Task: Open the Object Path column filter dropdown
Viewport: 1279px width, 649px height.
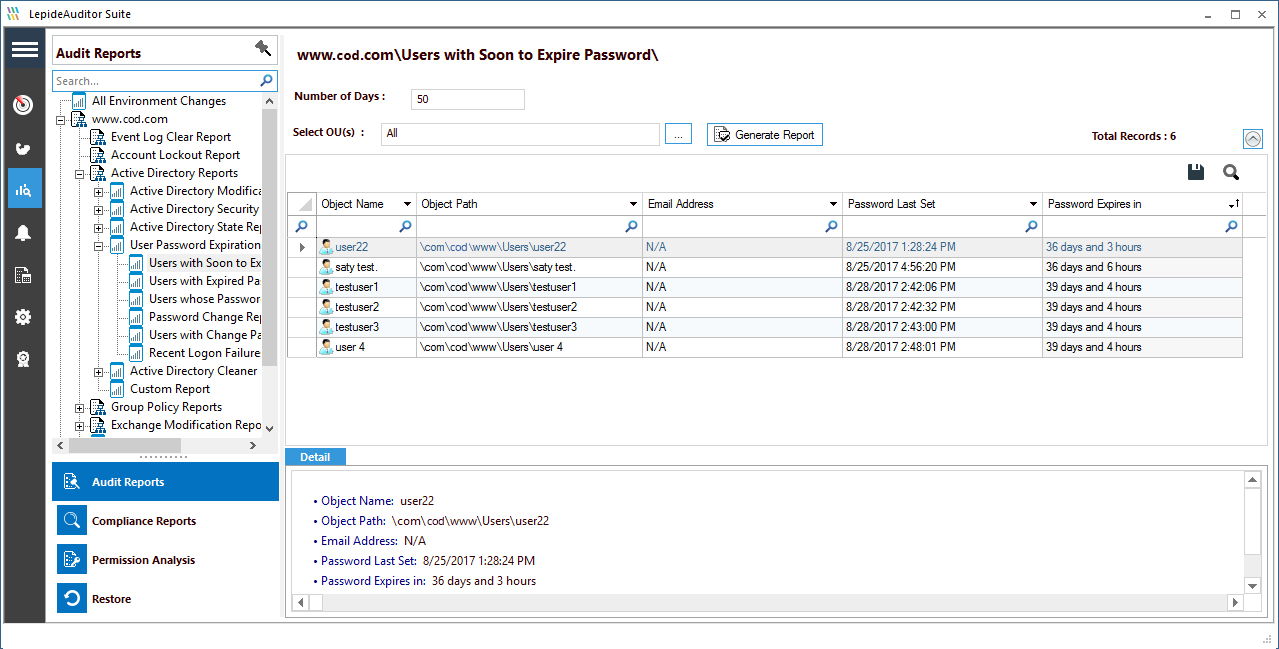Action: coord(633,204)
